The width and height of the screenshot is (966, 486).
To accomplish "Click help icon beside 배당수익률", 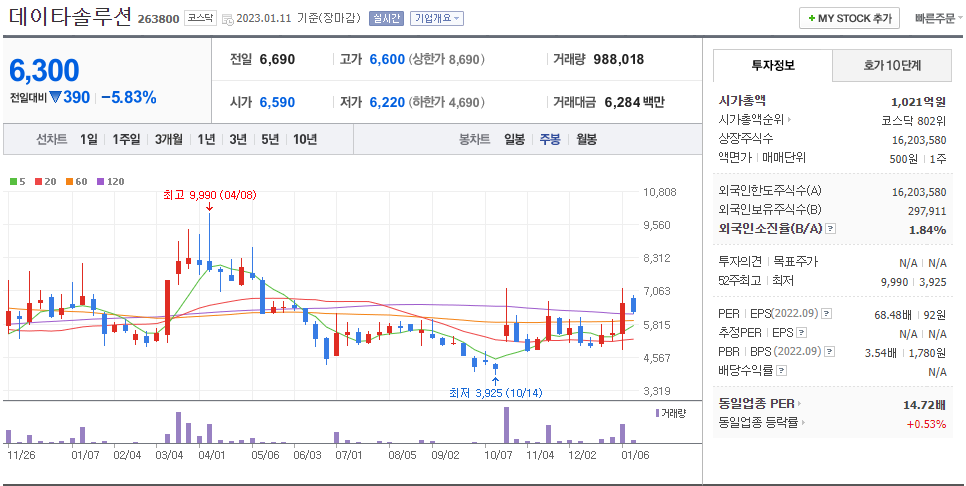I will [782, 371].
